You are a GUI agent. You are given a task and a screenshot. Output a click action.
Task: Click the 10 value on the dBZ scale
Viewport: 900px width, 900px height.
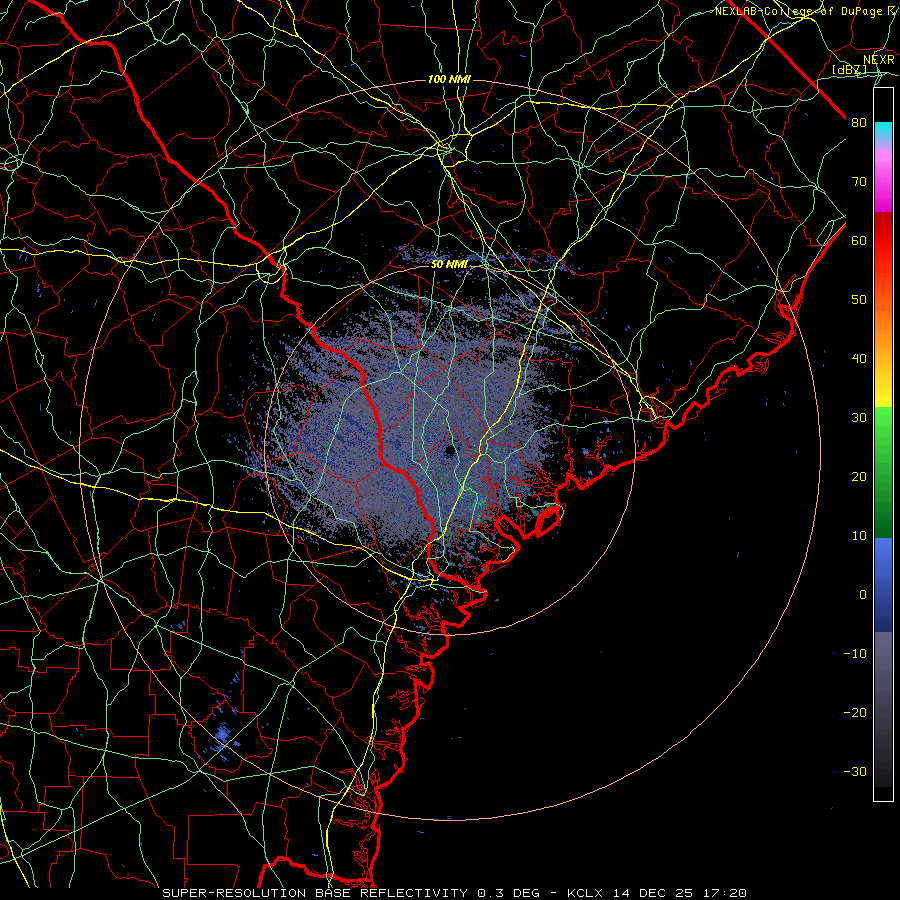(x=859, y=536)
